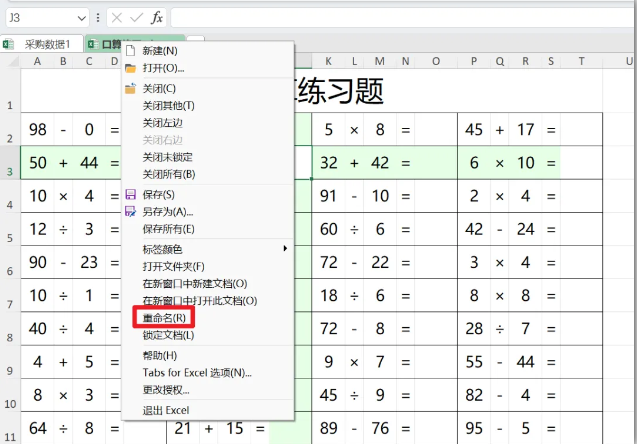Select column header T

coord(579,62)
